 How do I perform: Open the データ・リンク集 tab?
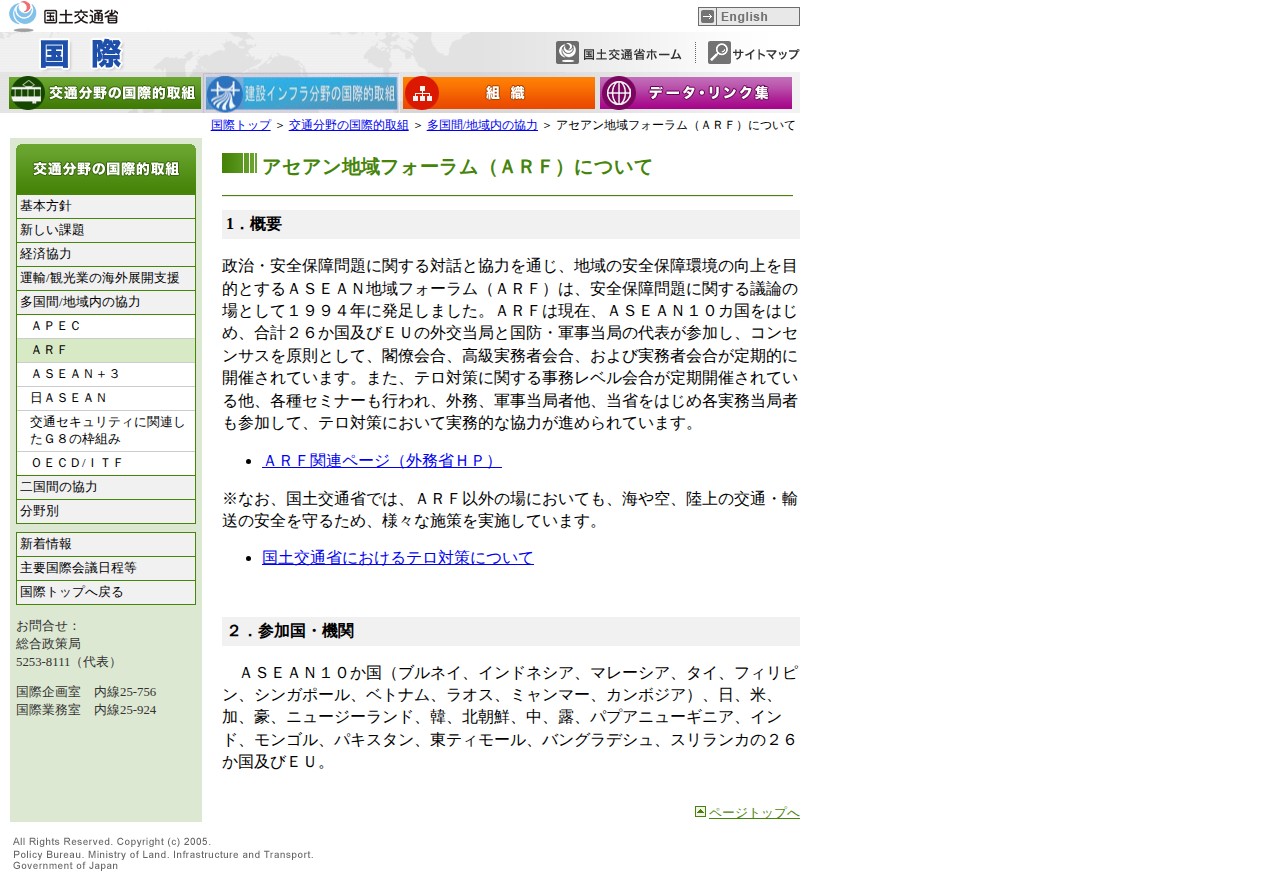tap(696, 93)
